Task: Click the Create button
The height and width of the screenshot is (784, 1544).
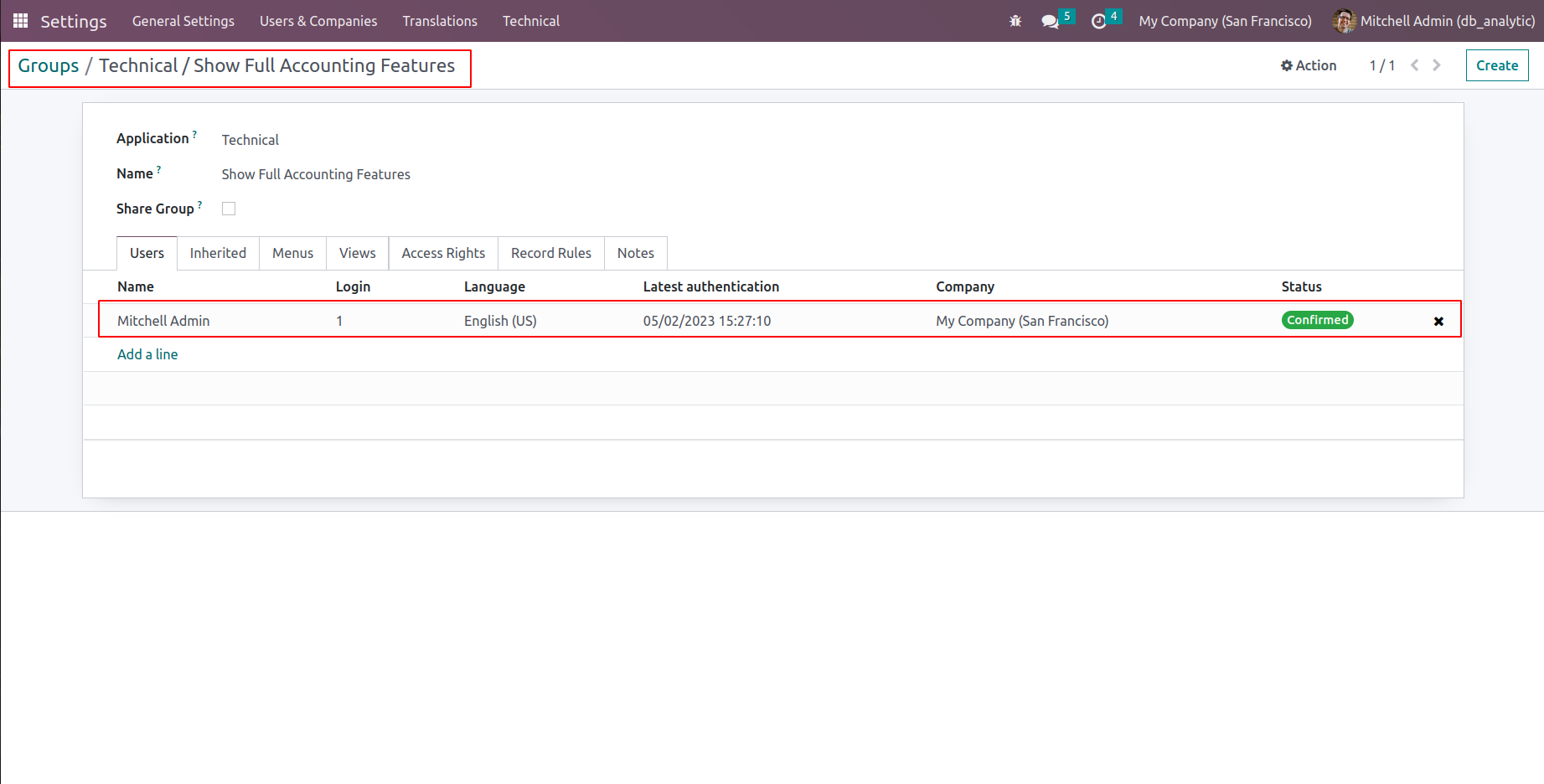Action: click(x=1496, y=65)
